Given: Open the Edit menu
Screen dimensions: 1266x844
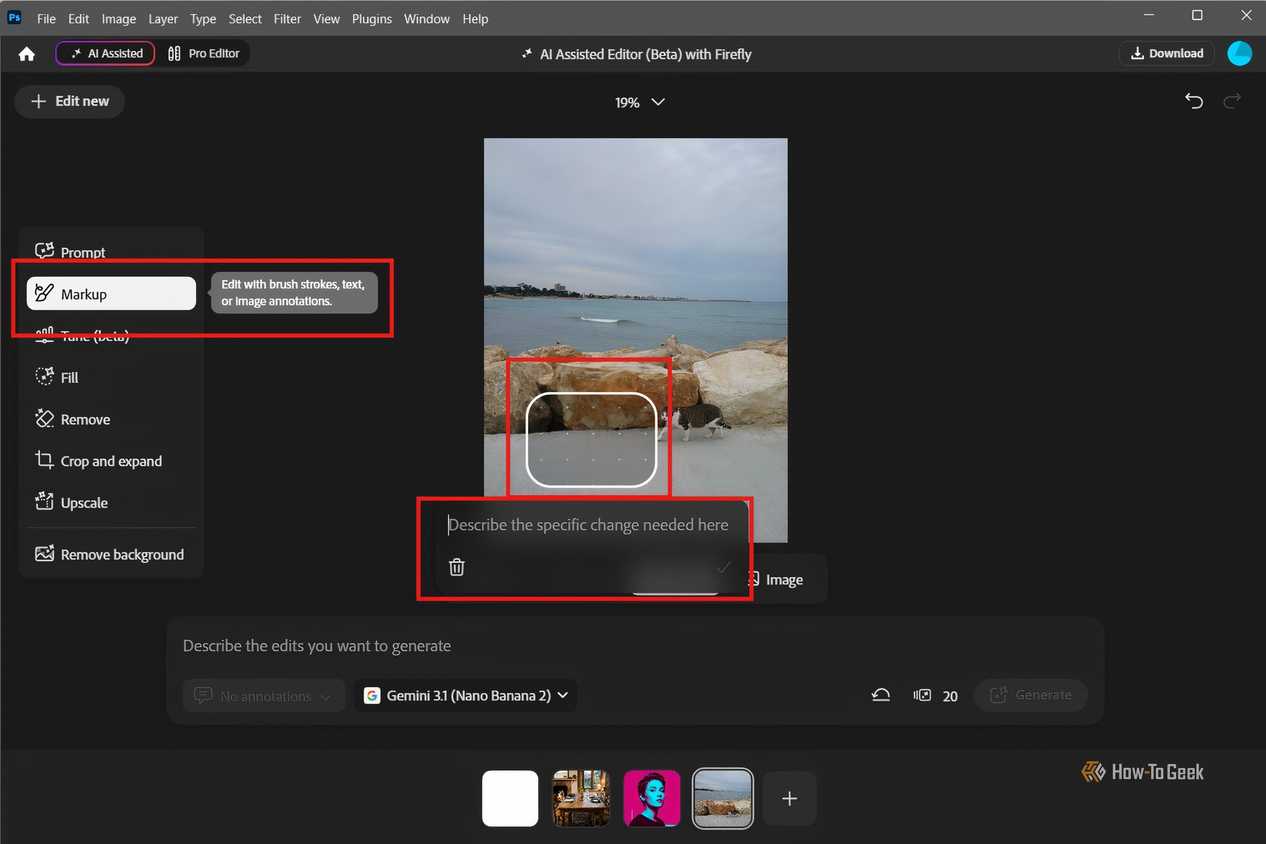Looking at the screenshot, I should [x=79, y=19].
